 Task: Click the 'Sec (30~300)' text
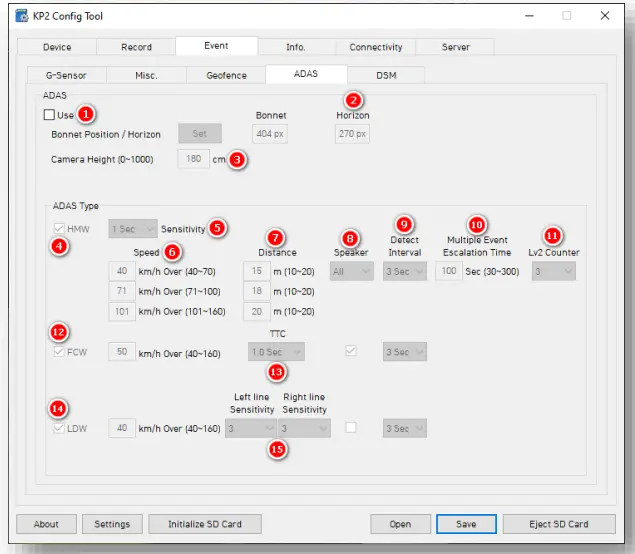[492, 272]
